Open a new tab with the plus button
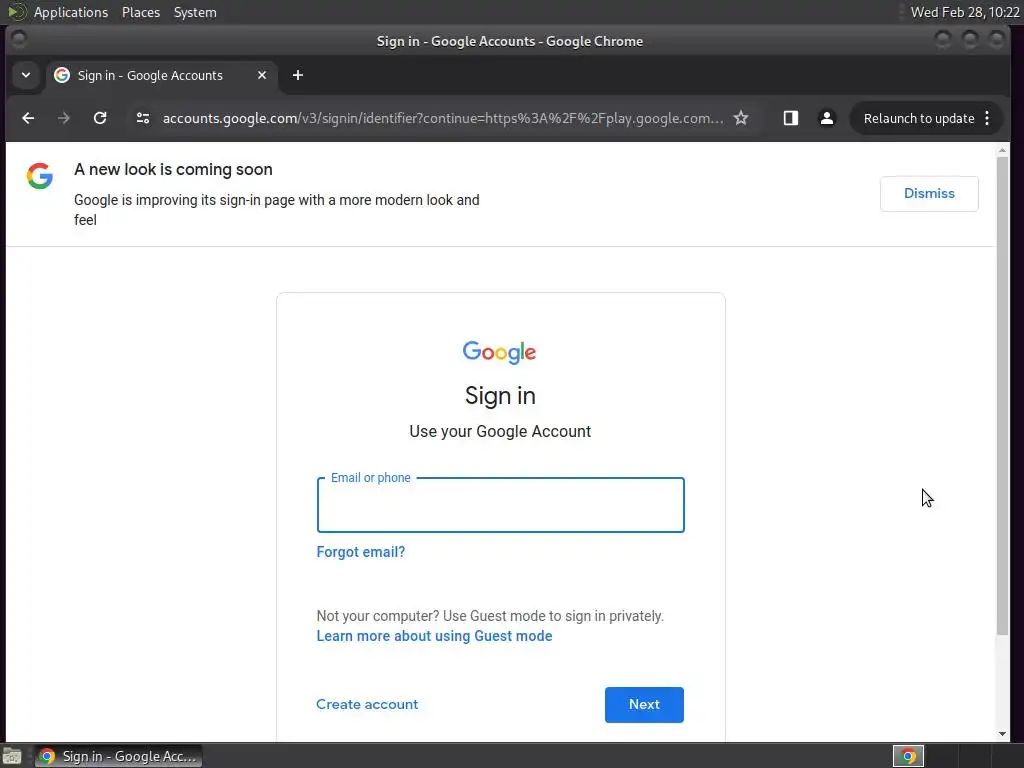The width and height of the screenshot is (1024, 768). tap(298, 75)
